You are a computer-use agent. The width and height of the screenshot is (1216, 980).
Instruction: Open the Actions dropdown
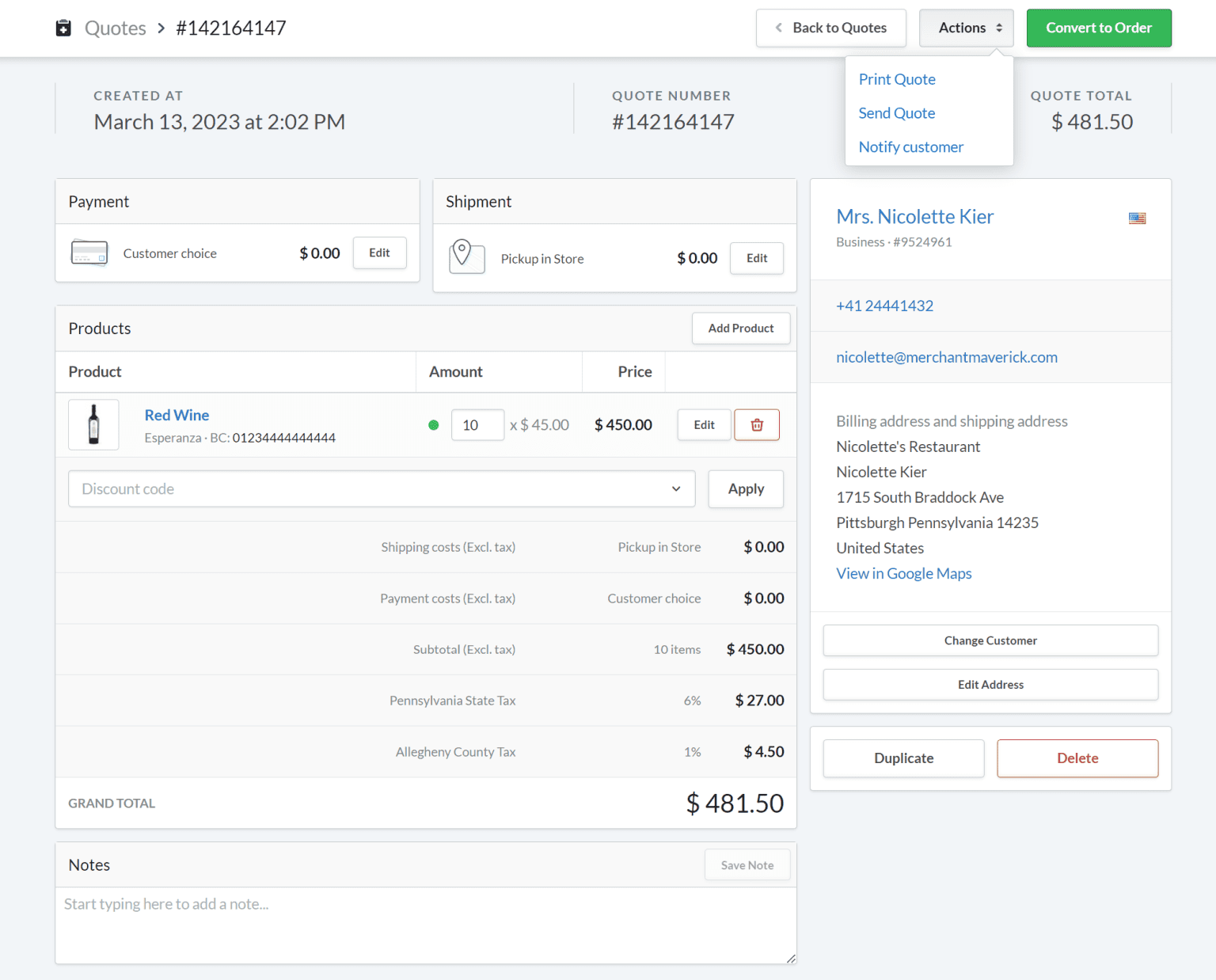tap(966, 27)
